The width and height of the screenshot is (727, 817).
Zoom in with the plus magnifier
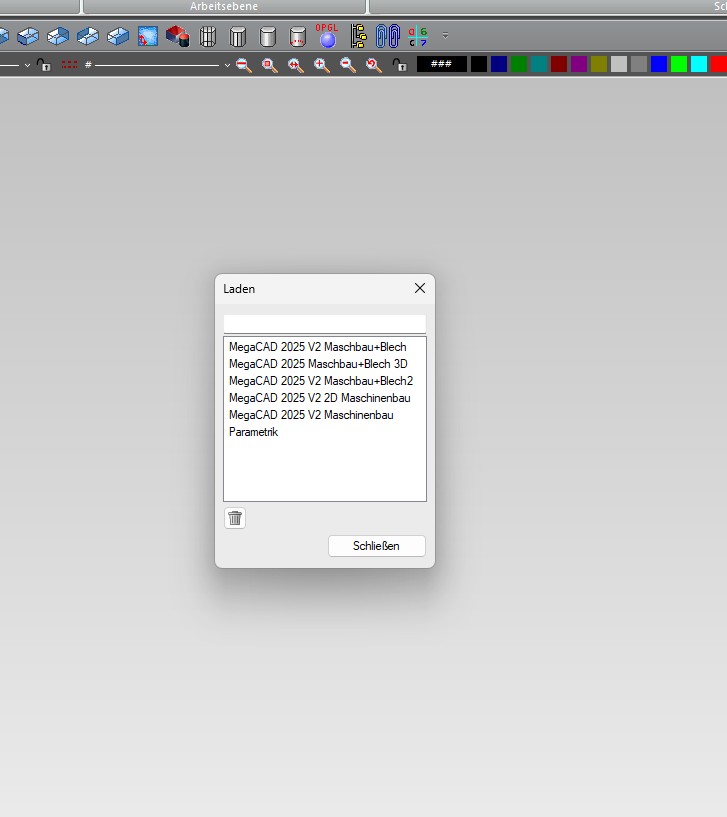322,65
